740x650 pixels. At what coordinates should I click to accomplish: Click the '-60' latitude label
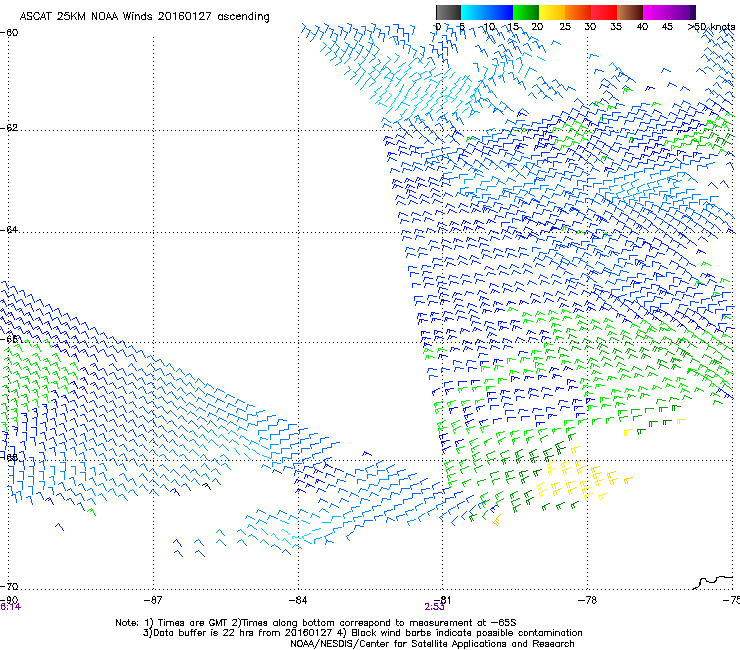(9, 33)
